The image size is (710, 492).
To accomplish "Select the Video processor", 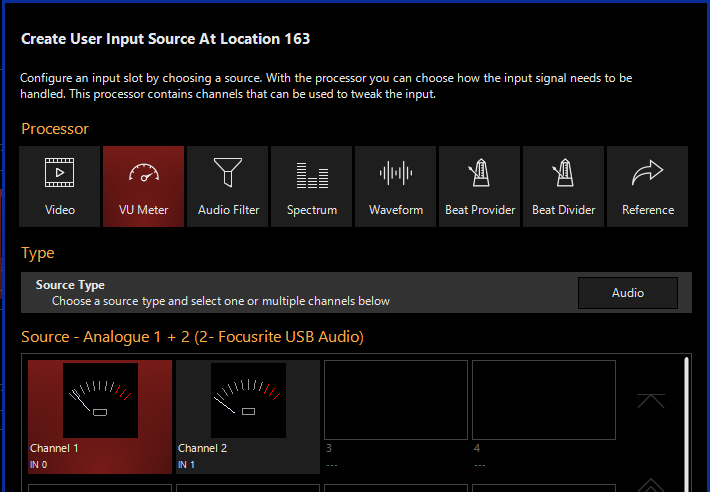I will [59, 186].
